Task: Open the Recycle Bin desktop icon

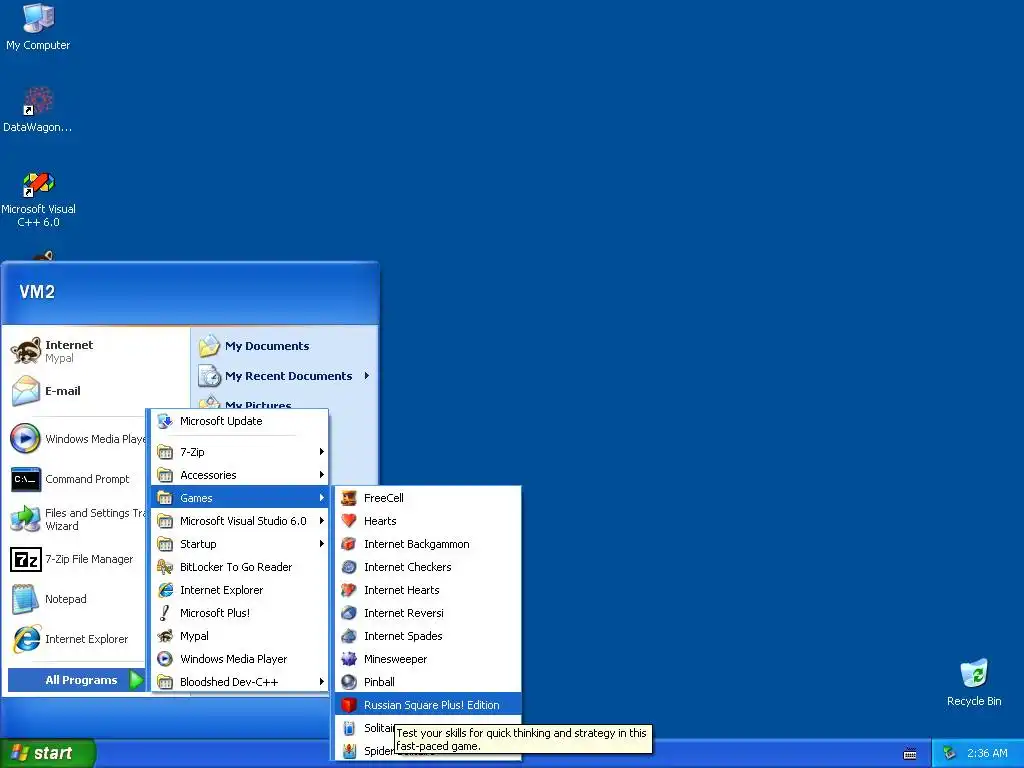Action: [x=974, y=674]
